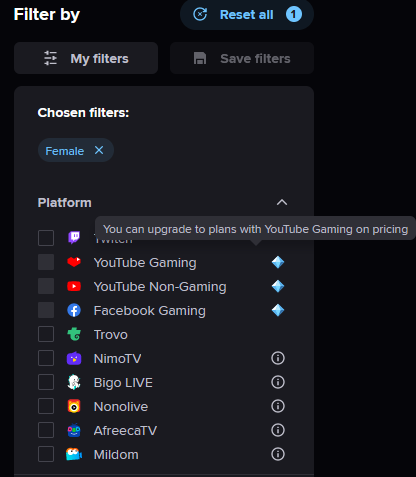Collapse the Platform section chevron
This screenshot has width=416, height=477.
(x=282, y=202)
